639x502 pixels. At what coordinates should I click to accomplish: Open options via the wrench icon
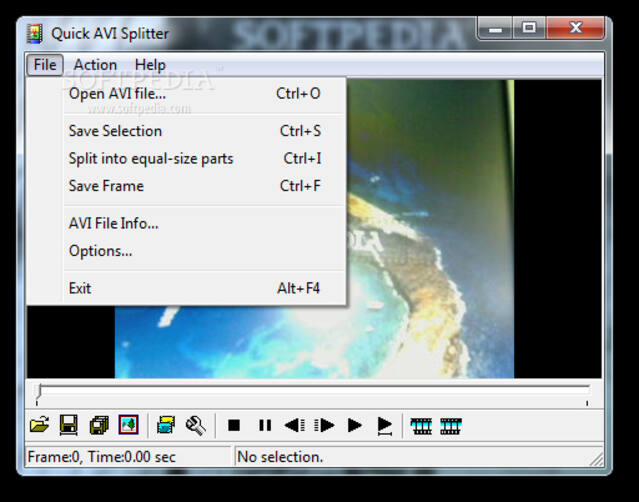196,425
